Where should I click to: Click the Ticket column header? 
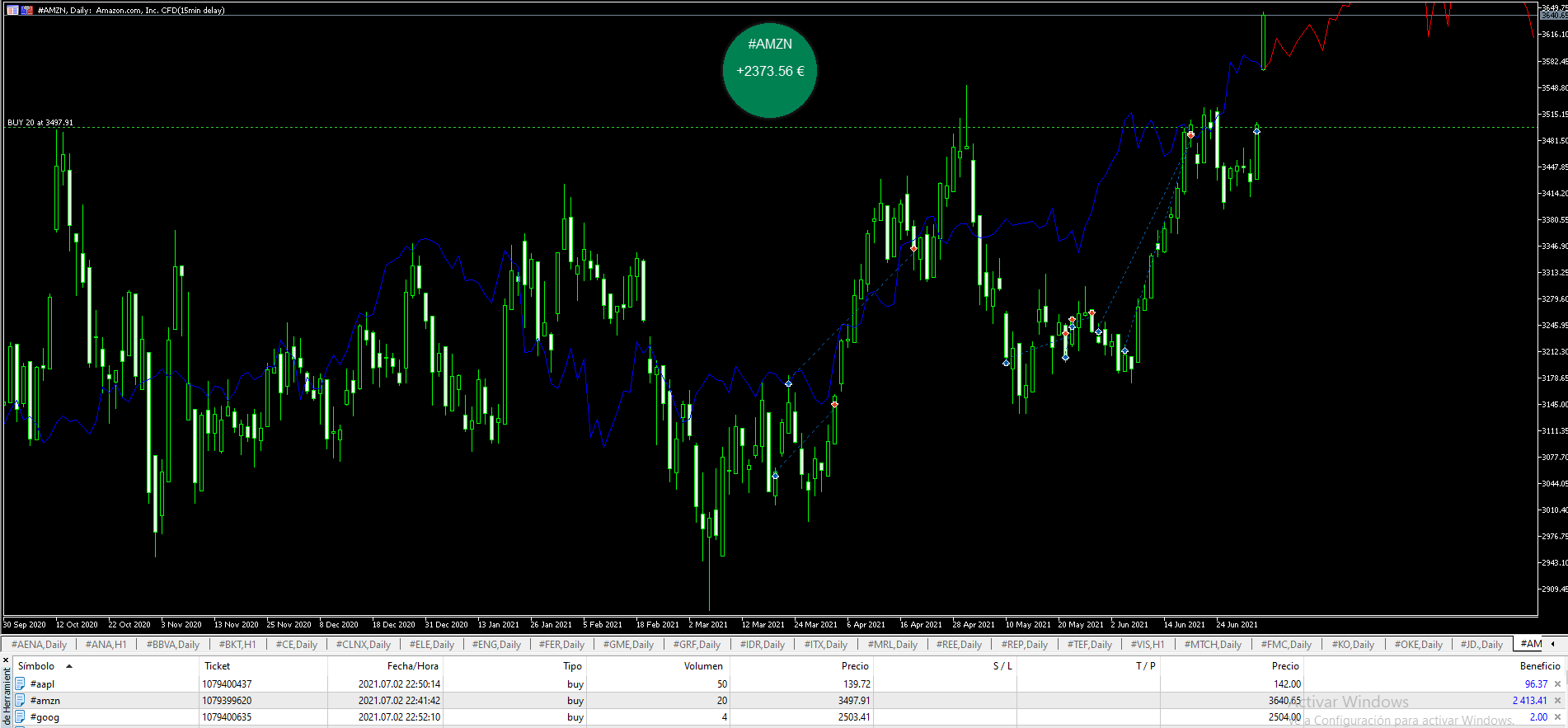(218, 666)
